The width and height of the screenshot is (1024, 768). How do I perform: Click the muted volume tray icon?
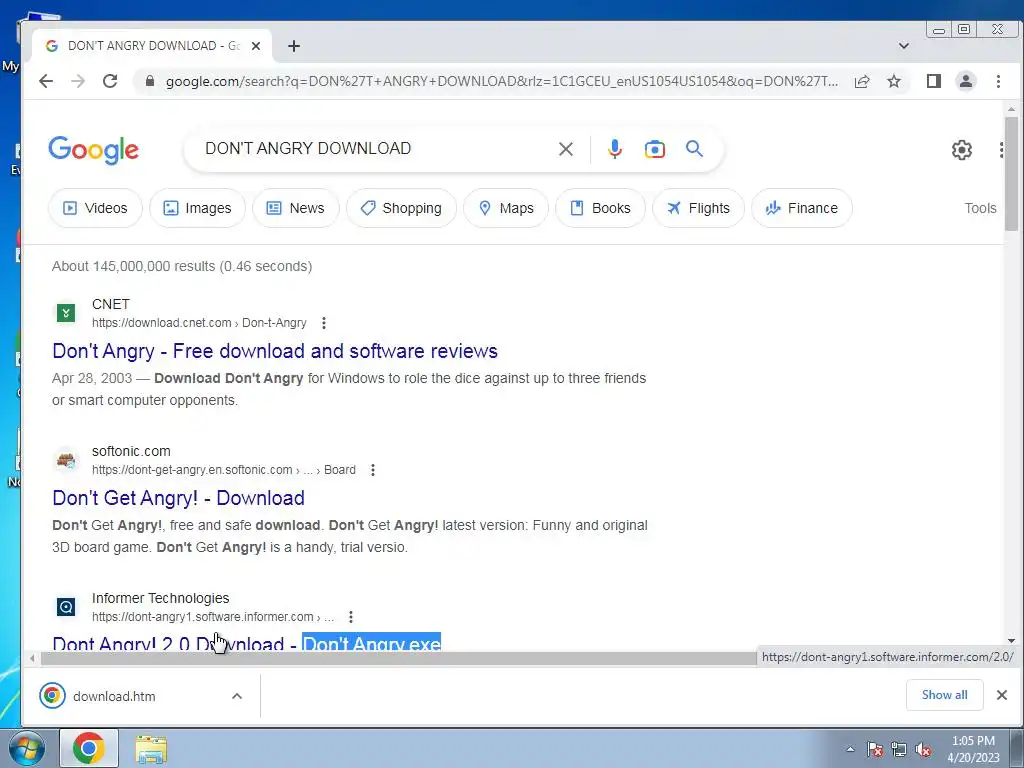923,750
